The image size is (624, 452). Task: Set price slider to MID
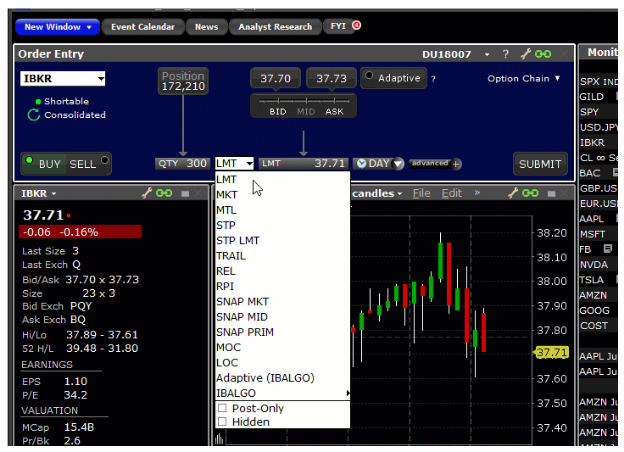pyautogui.click(x=306, y=111)
